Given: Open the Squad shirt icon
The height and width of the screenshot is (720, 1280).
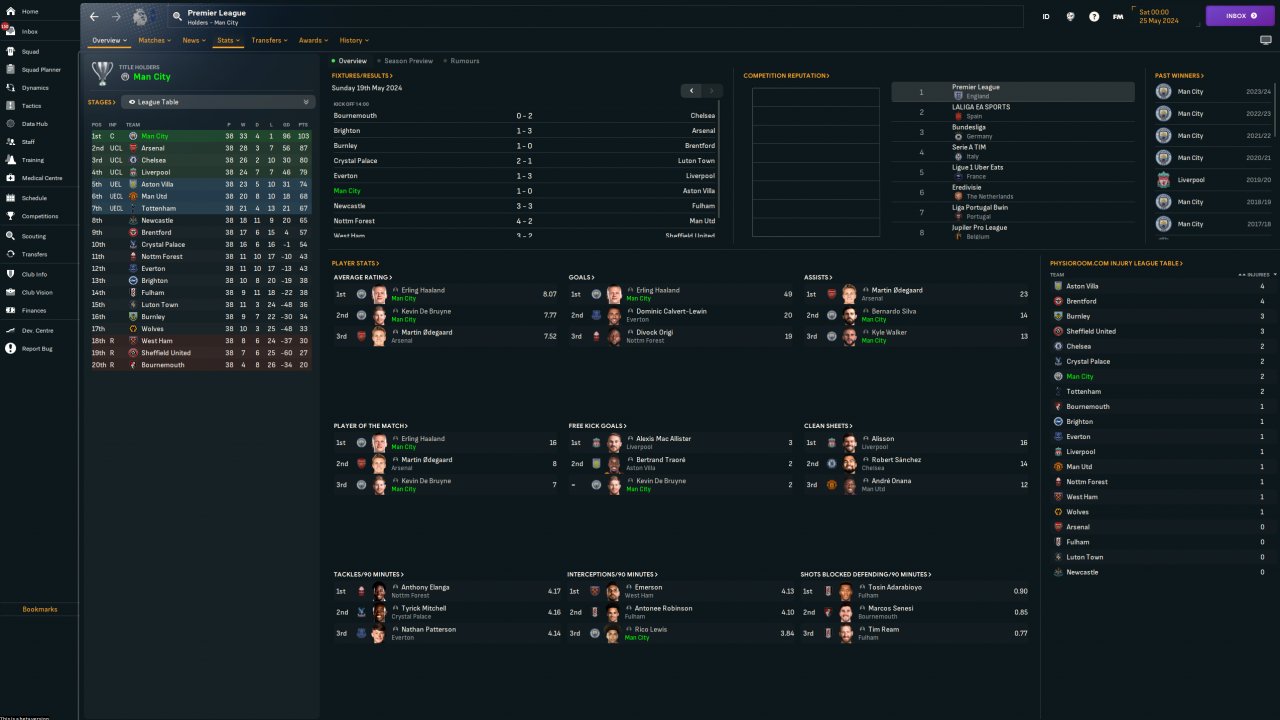Looking at the screenshot, I should [10, 51].
